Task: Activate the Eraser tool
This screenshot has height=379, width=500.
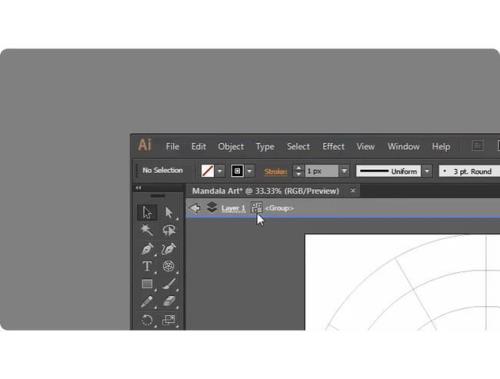Action: pos(169,302)
